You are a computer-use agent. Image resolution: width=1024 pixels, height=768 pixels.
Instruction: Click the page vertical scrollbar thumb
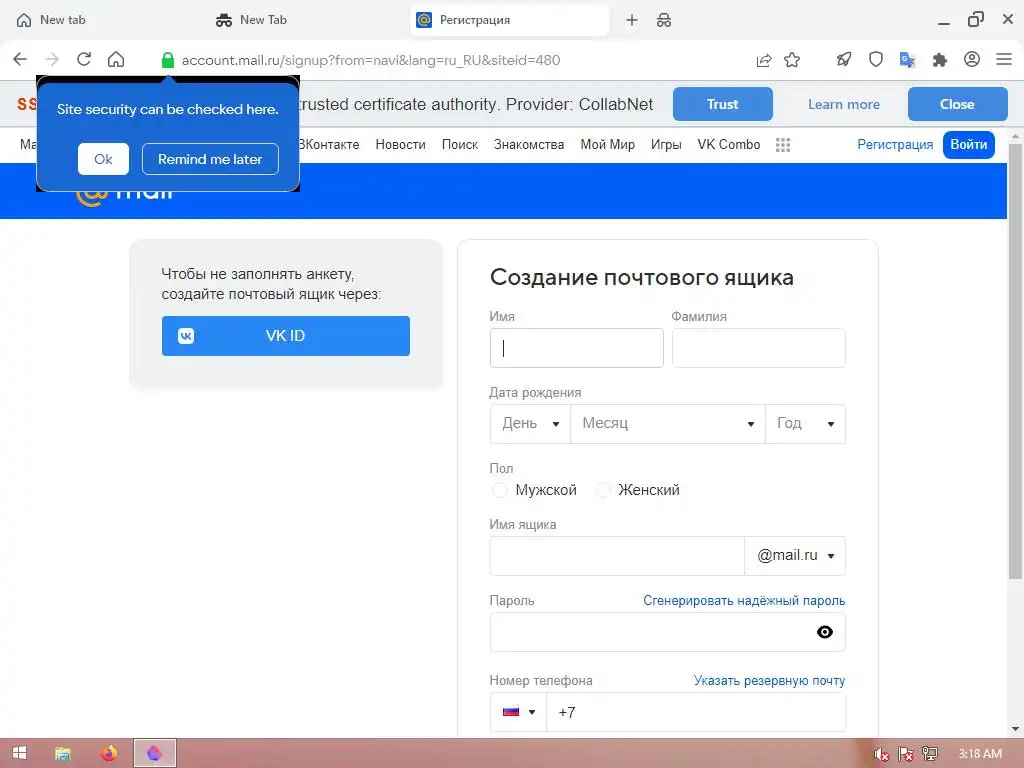pos(1015,361)
